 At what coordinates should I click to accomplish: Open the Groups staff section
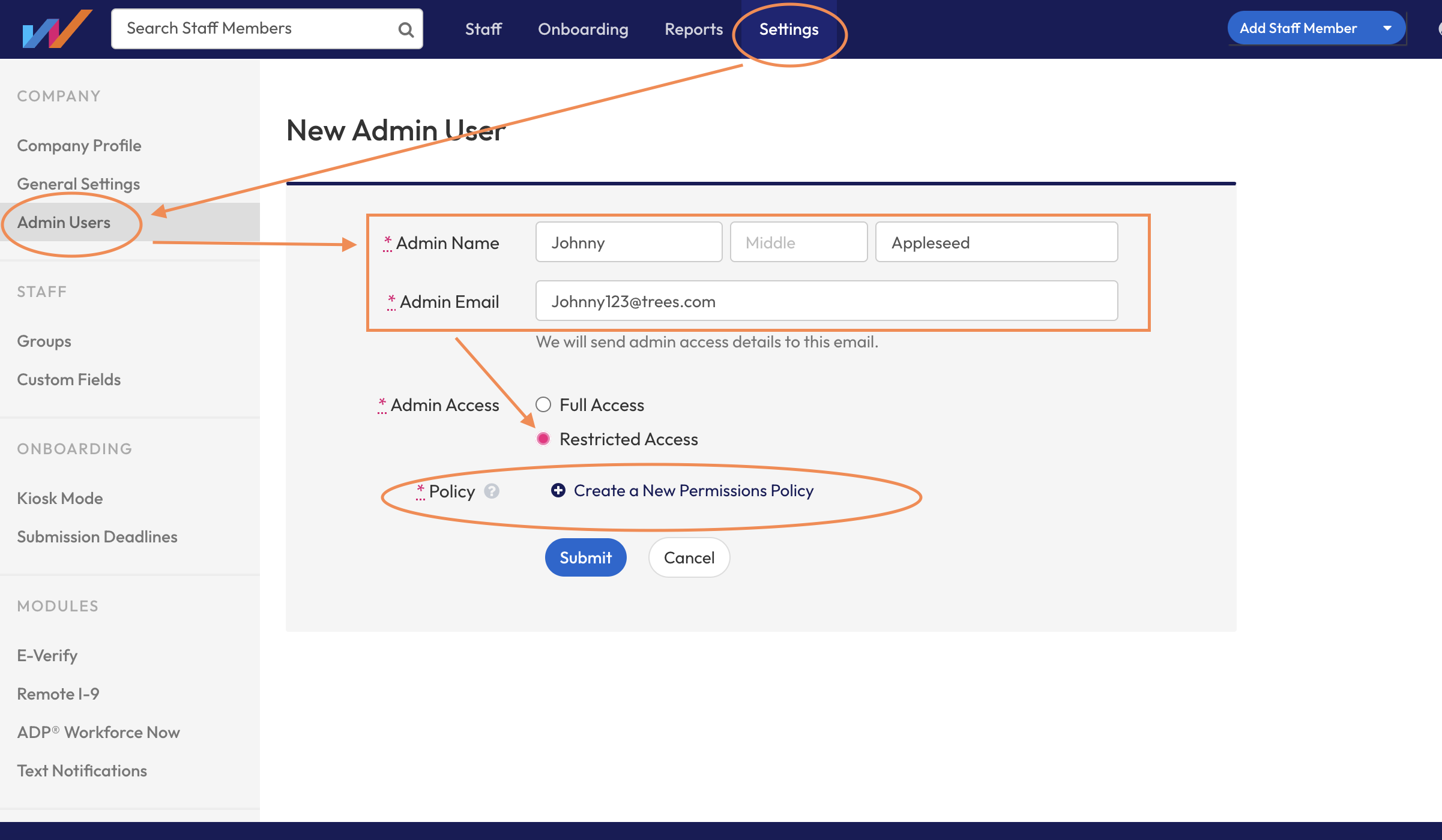click(43, 341)
